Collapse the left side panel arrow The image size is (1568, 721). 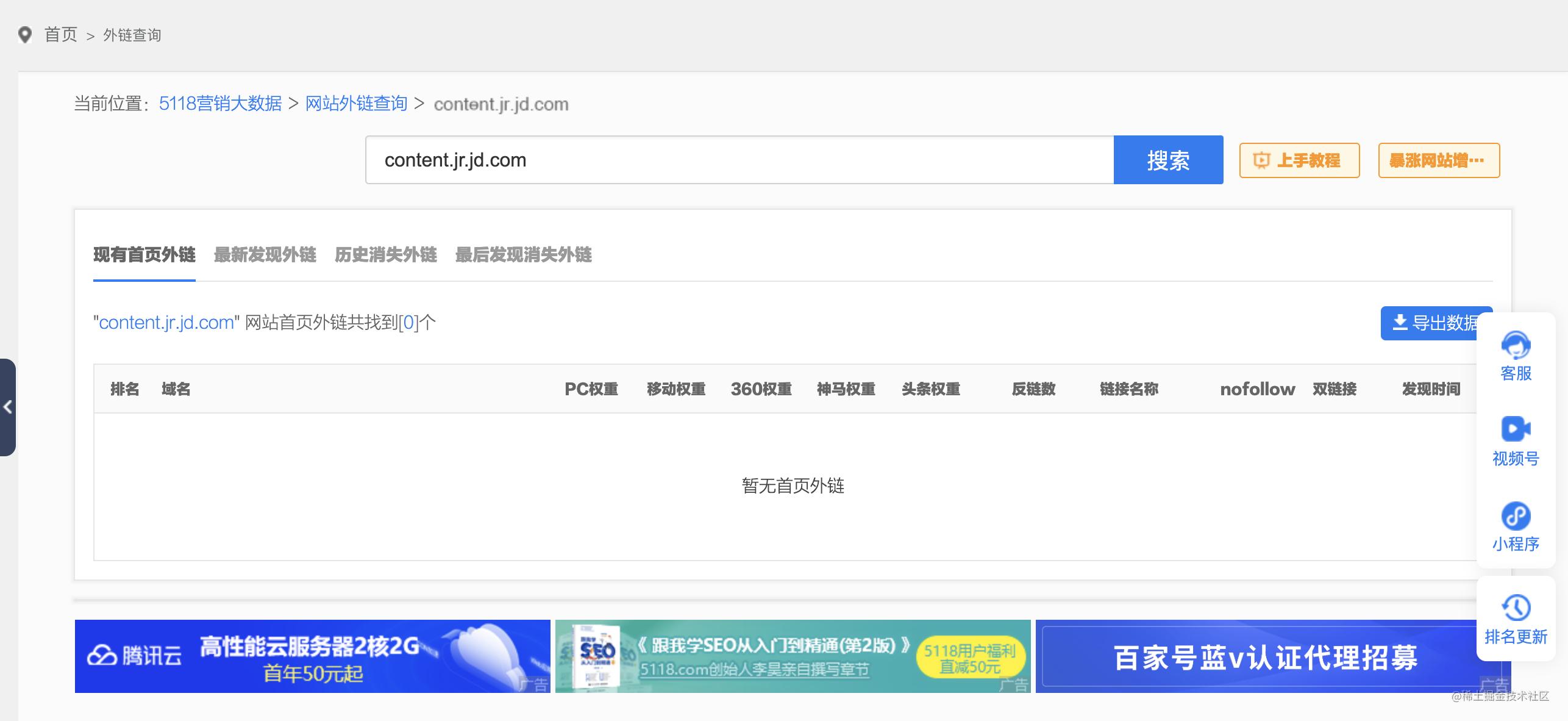pos(9,407)
